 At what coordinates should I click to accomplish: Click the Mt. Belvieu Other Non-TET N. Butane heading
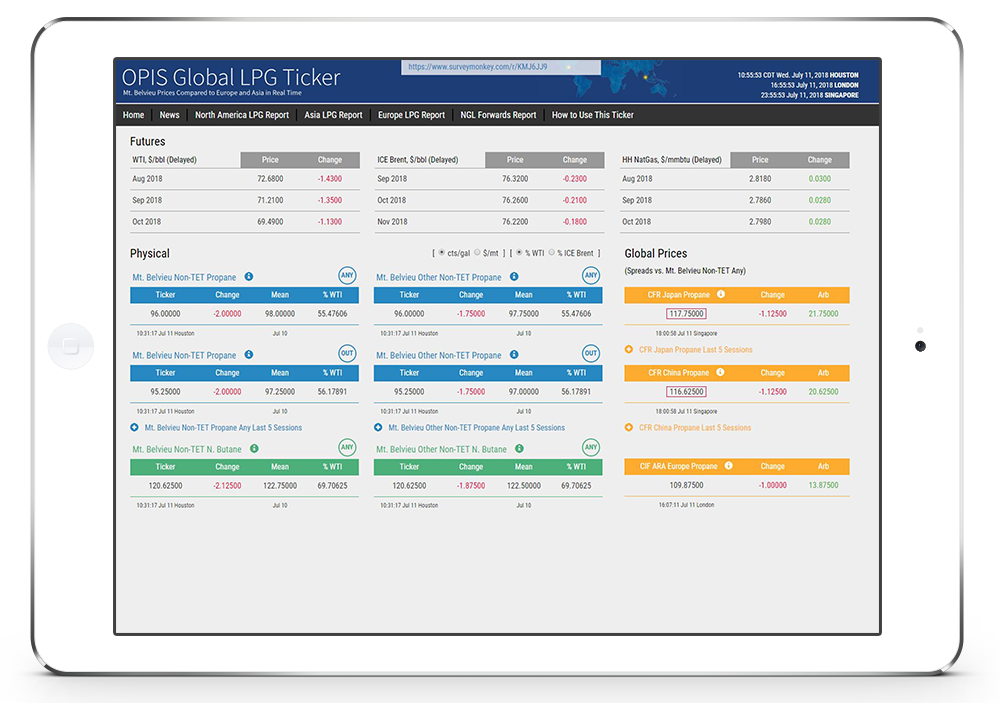(441, 449)
